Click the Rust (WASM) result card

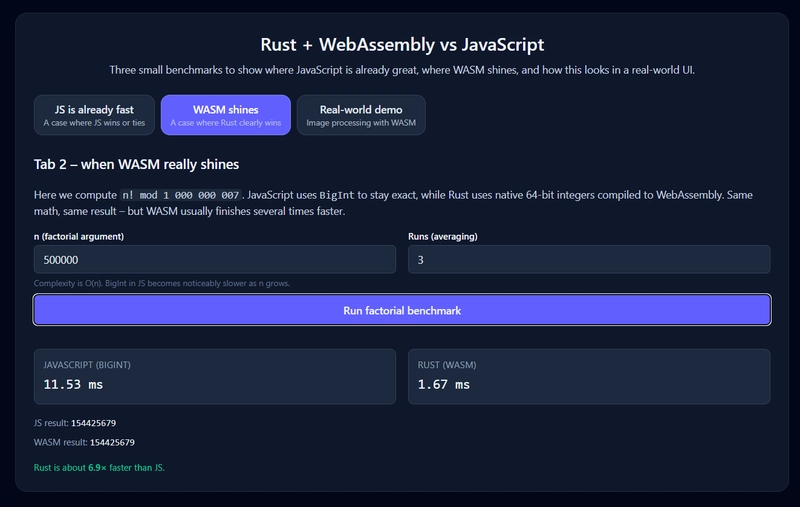[x=589, y=376]
